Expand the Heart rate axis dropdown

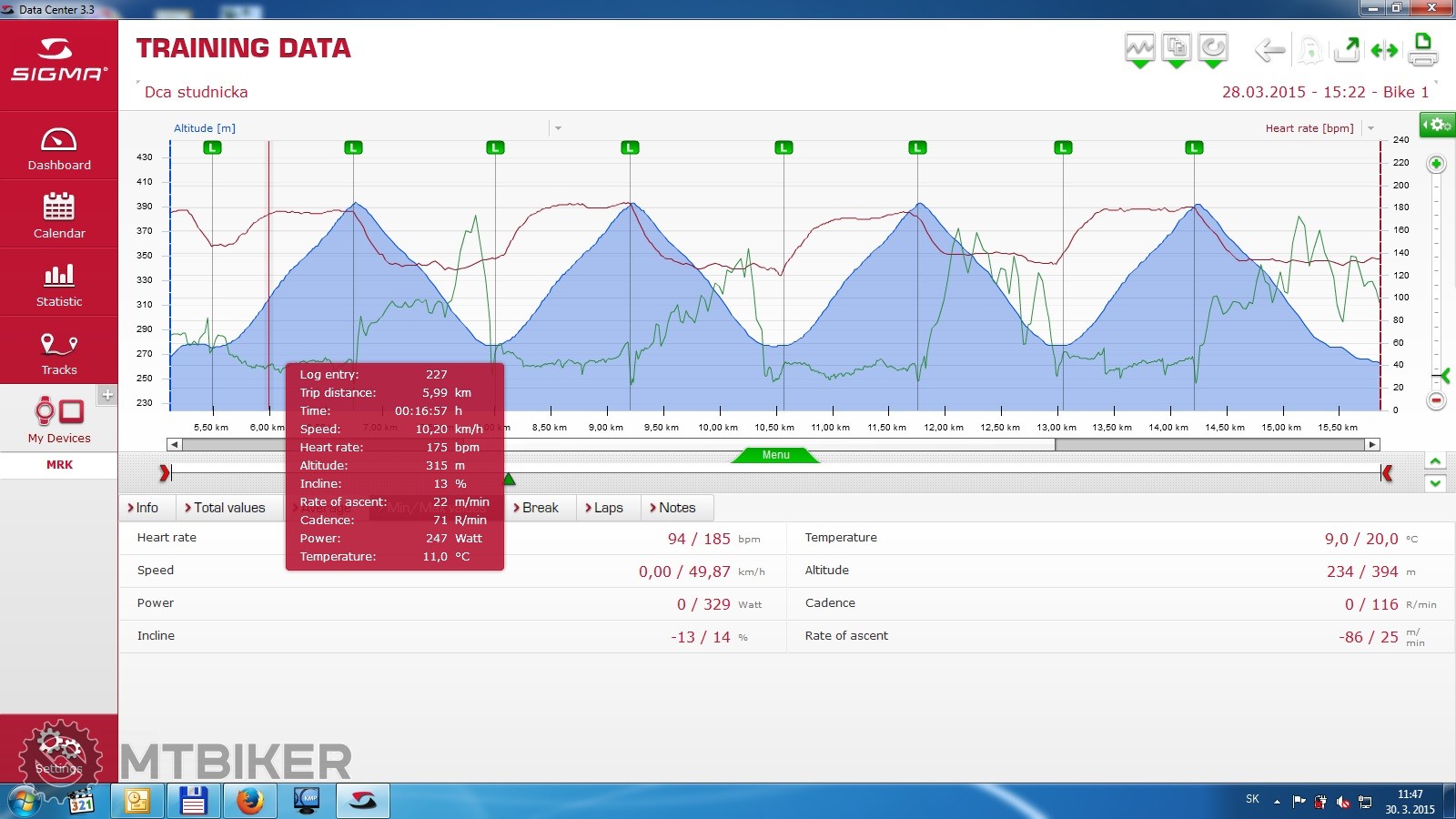coord(1370,128)
